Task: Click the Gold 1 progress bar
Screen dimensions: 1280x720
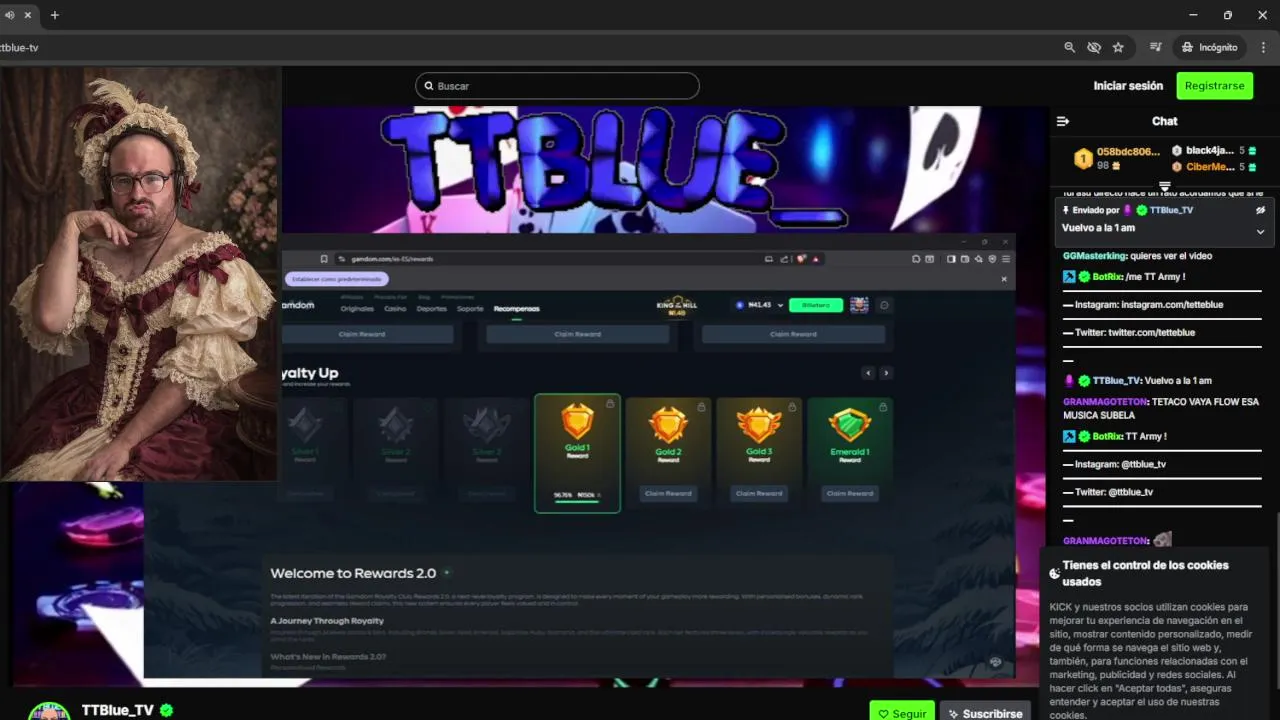Action: (x=577, y=502)
